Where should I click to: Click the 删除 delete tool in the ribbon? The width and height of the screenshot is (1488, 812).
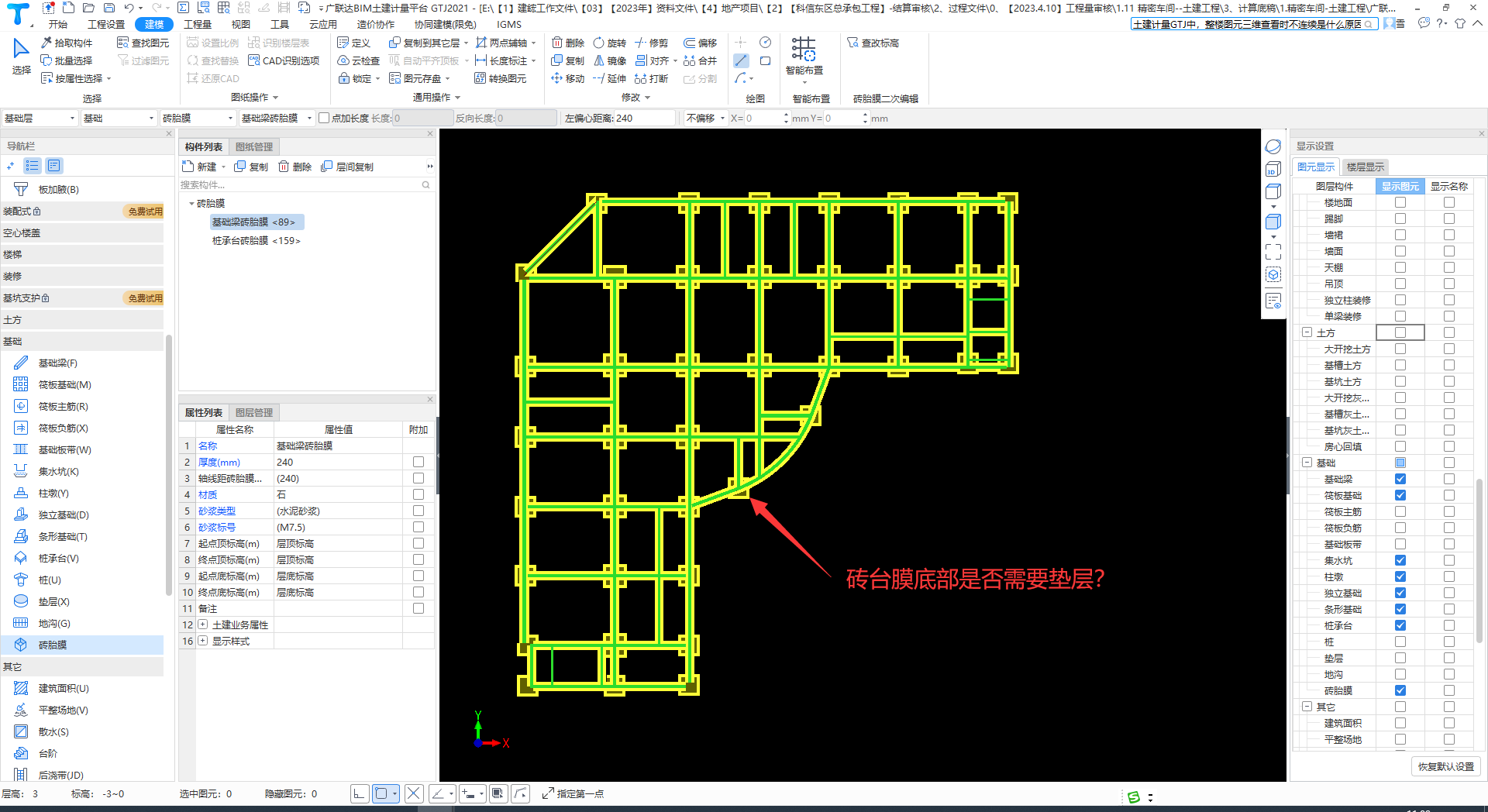click(568, 43)
